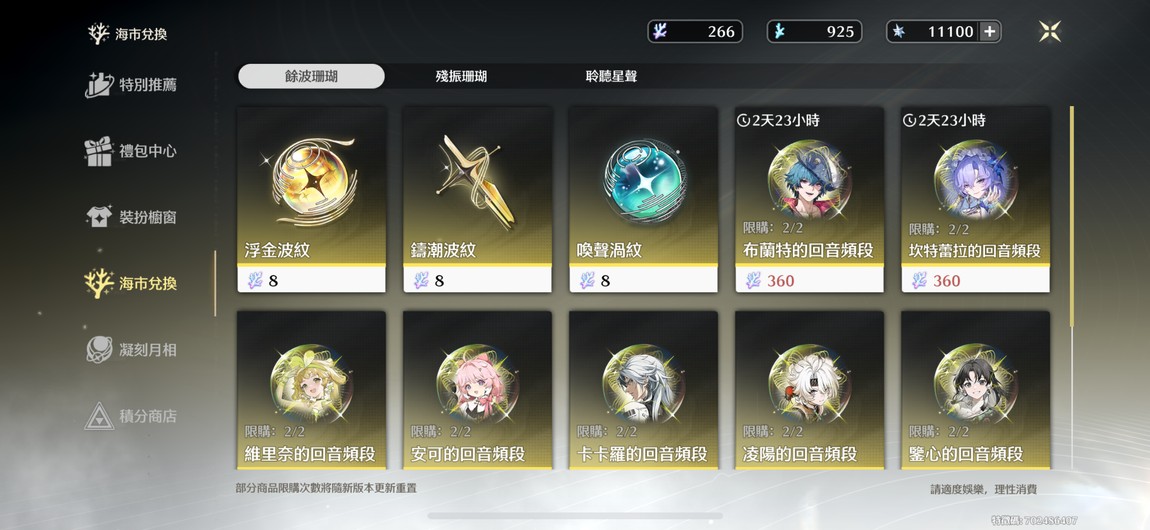The width and height of the screenshot is (1150, 530).
Task: Select the 鑄潮波紋 item card
Action: 477,199
